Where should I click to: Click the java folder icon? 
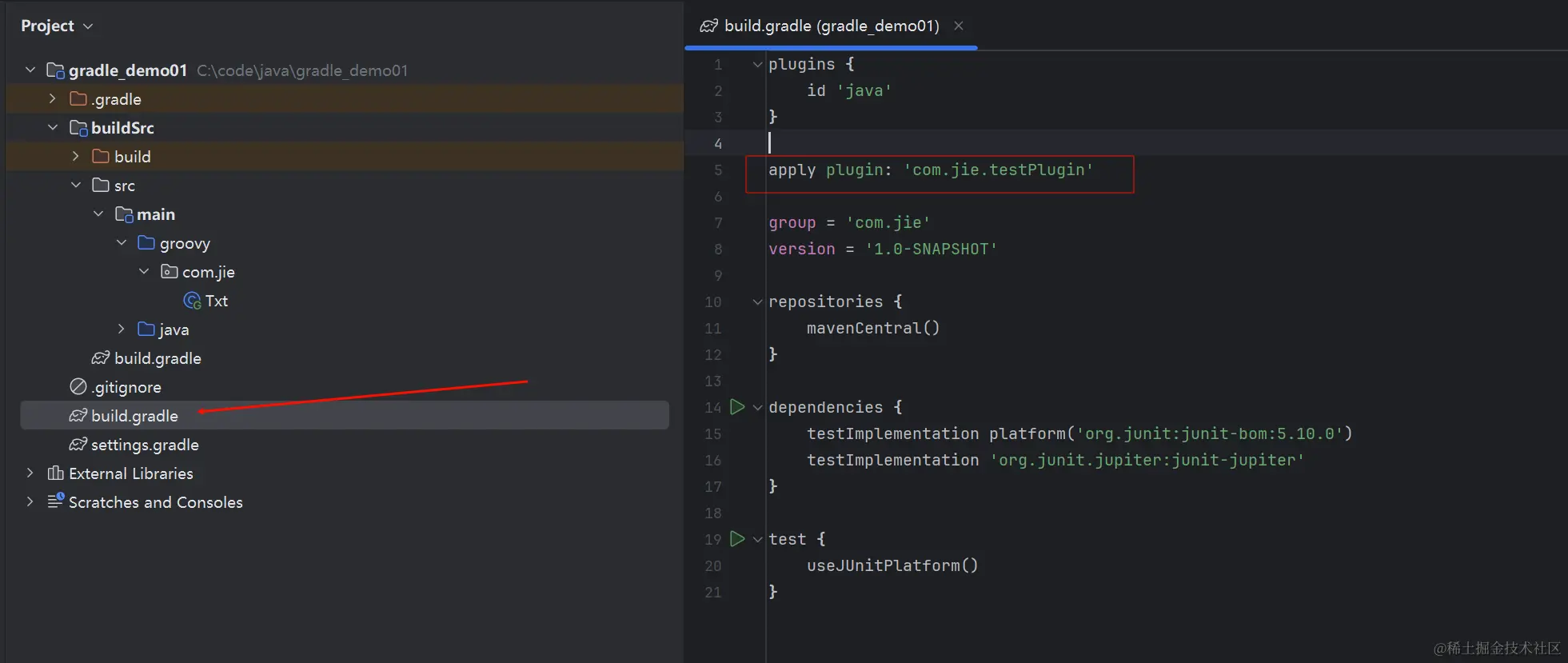click(146, 330)
